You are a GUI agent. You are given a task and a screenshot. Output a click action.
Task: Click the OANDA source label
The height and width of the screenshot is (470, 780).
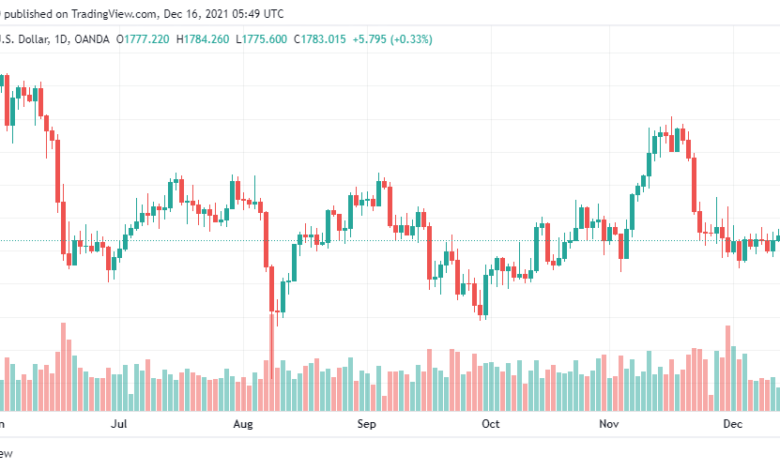pyautogui.click(x=92, y=39)
